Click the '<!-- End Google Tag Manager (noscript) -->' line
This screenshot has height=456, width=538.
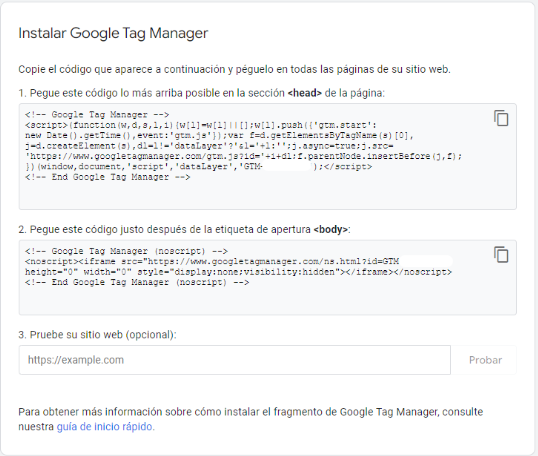click(137, 282)
